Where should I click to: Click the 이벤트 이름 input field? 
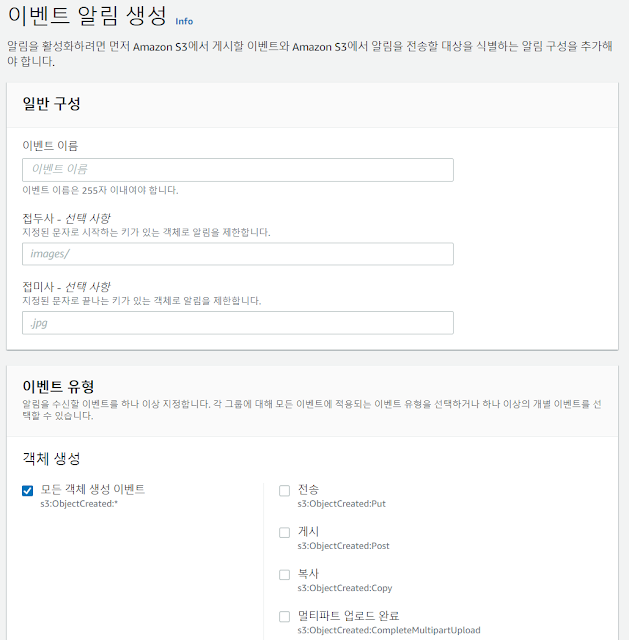238,170
